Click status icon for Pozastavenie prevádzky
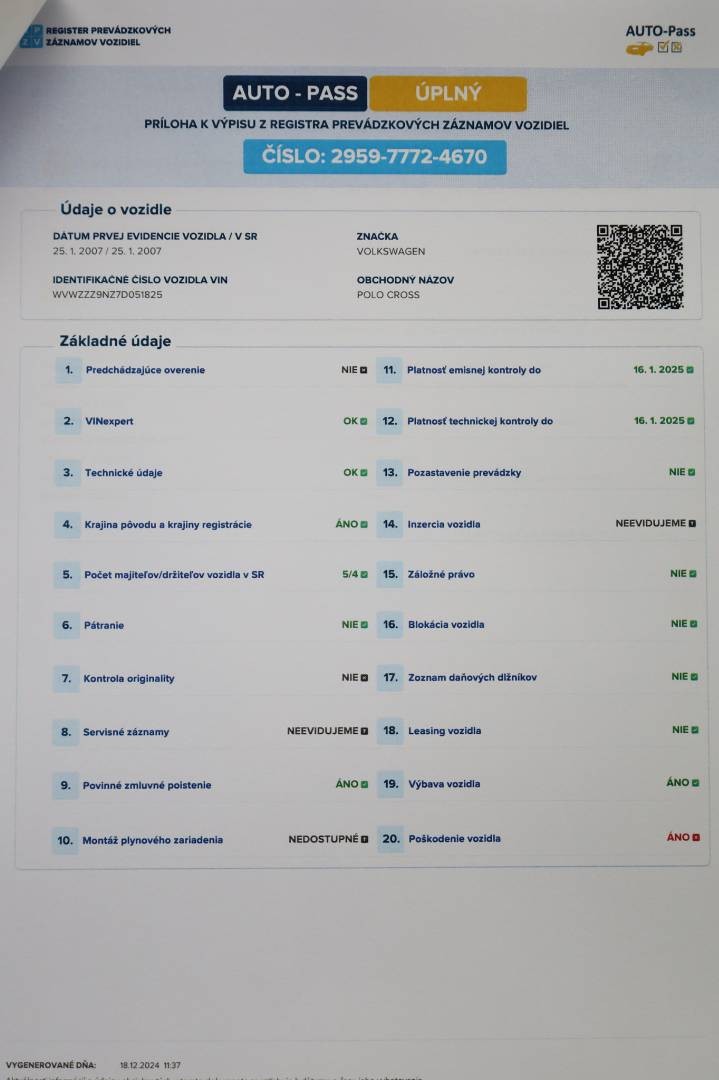The image size is (719, 1080). pos(691,472)
